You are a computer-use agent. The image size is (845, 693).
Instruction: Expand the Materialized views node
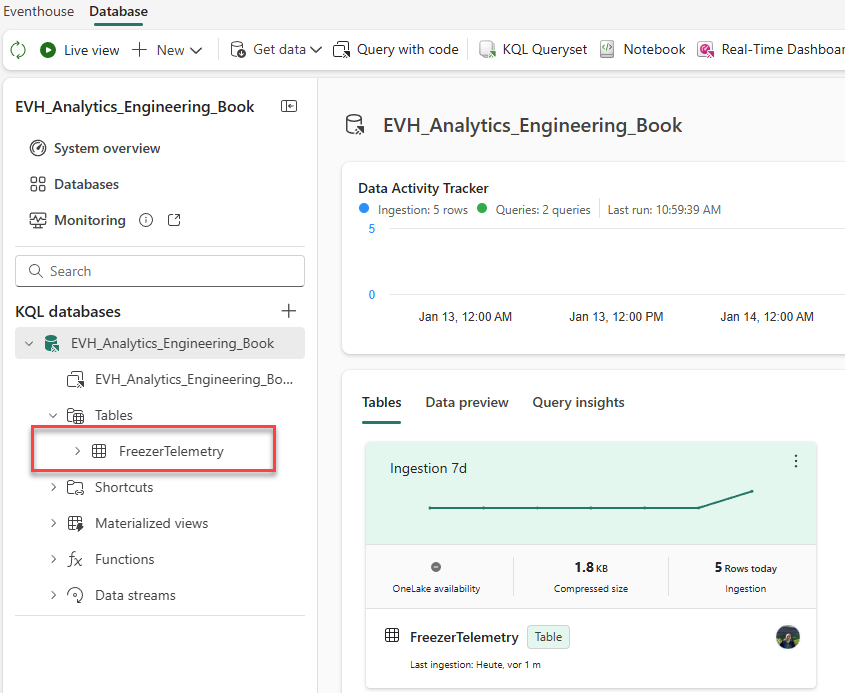pos(54,523)
